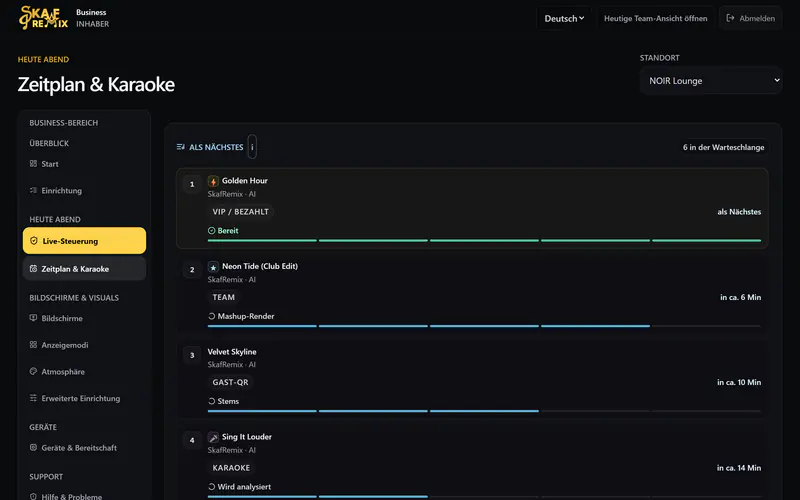The height and width of the screenshot is (500, 800).
Task: Click the queue number 3 badge
Action: (192, 355)
